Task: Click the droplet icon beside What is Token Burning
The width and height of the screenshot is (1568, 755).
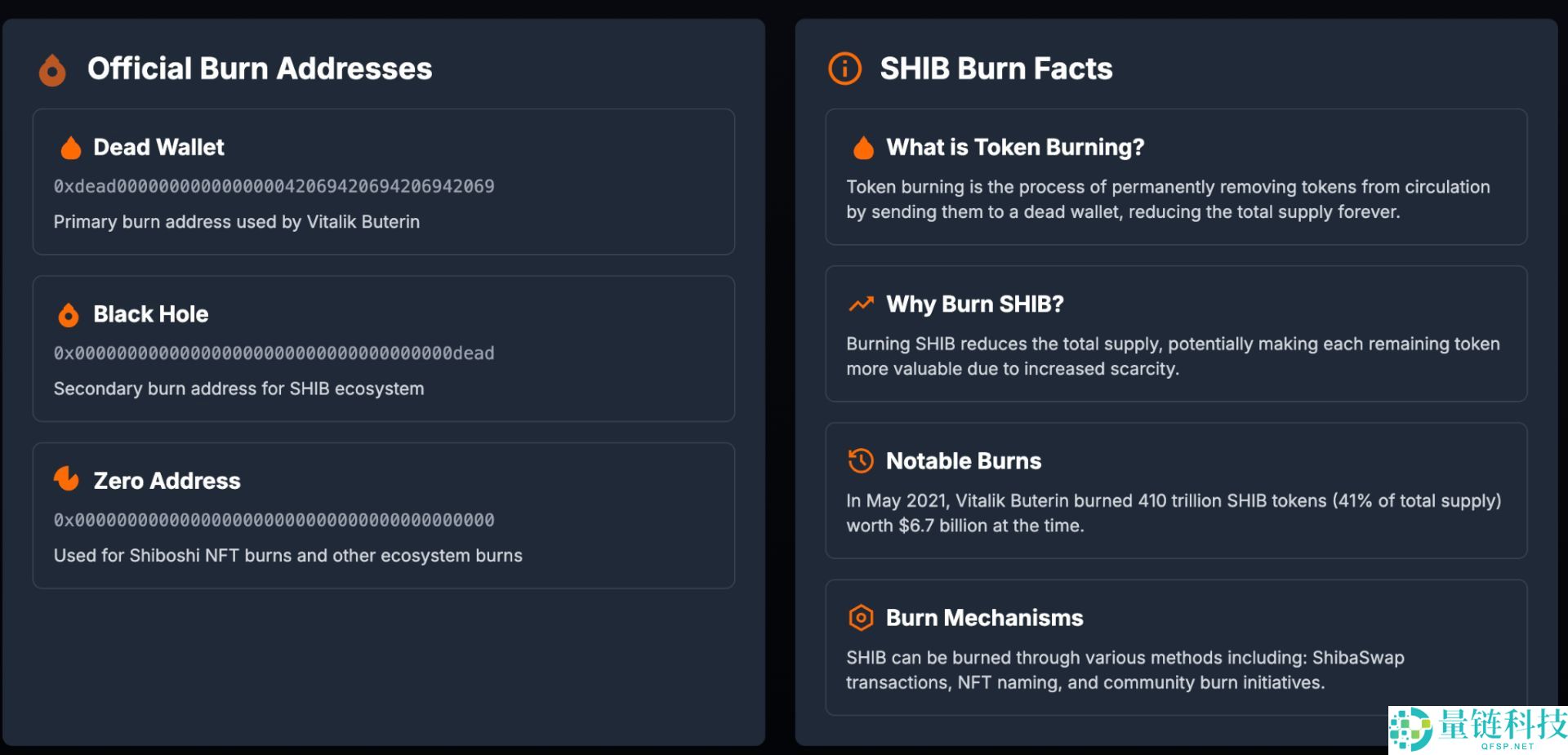Action: coord(863,148)
